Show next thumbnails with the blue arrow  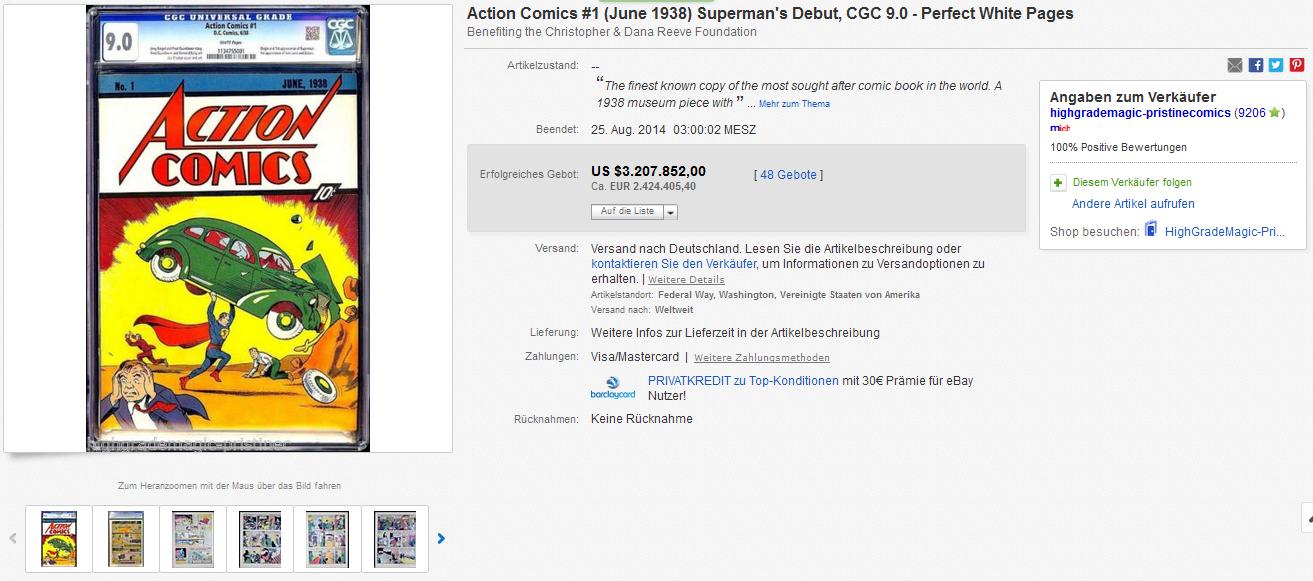coord(441,538)
